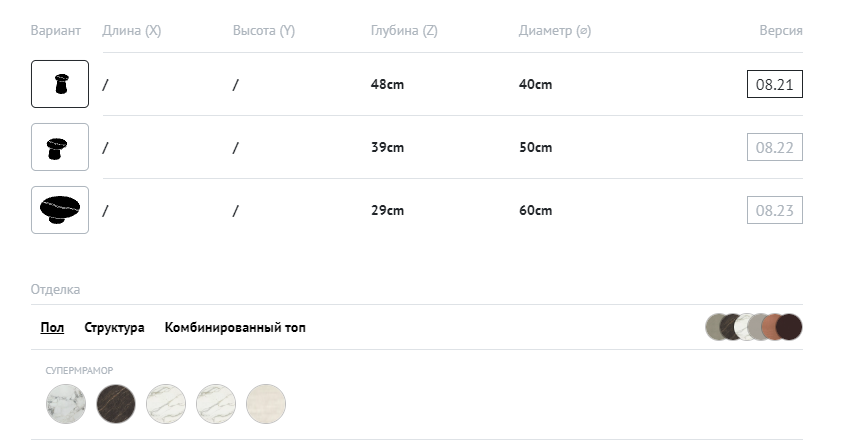Choose version 08.21
864x447 pixels.
(x=774, y=85)
